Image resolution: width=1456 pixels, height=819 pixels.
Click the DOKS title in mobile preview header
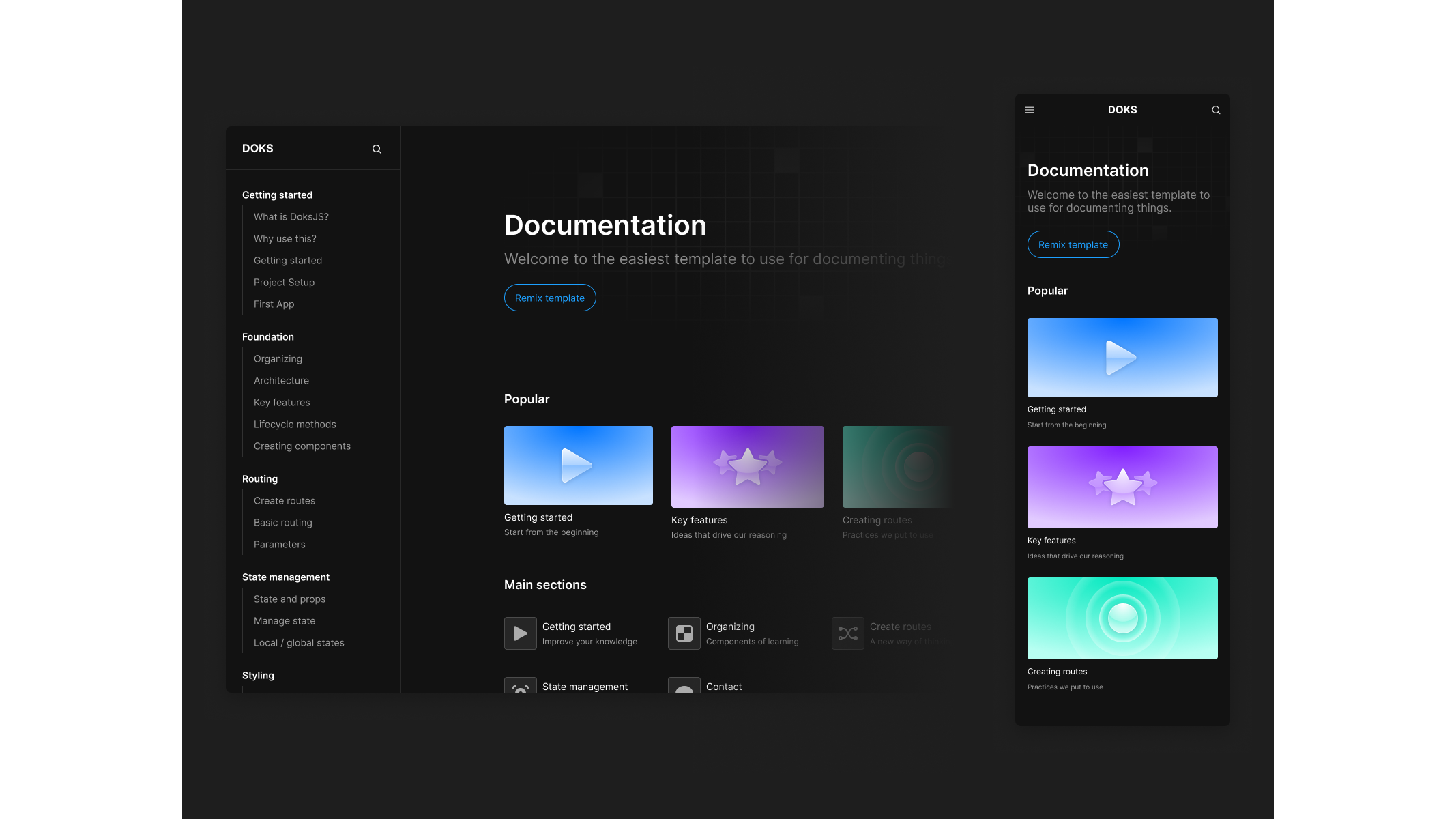[x=1122, y=110]
